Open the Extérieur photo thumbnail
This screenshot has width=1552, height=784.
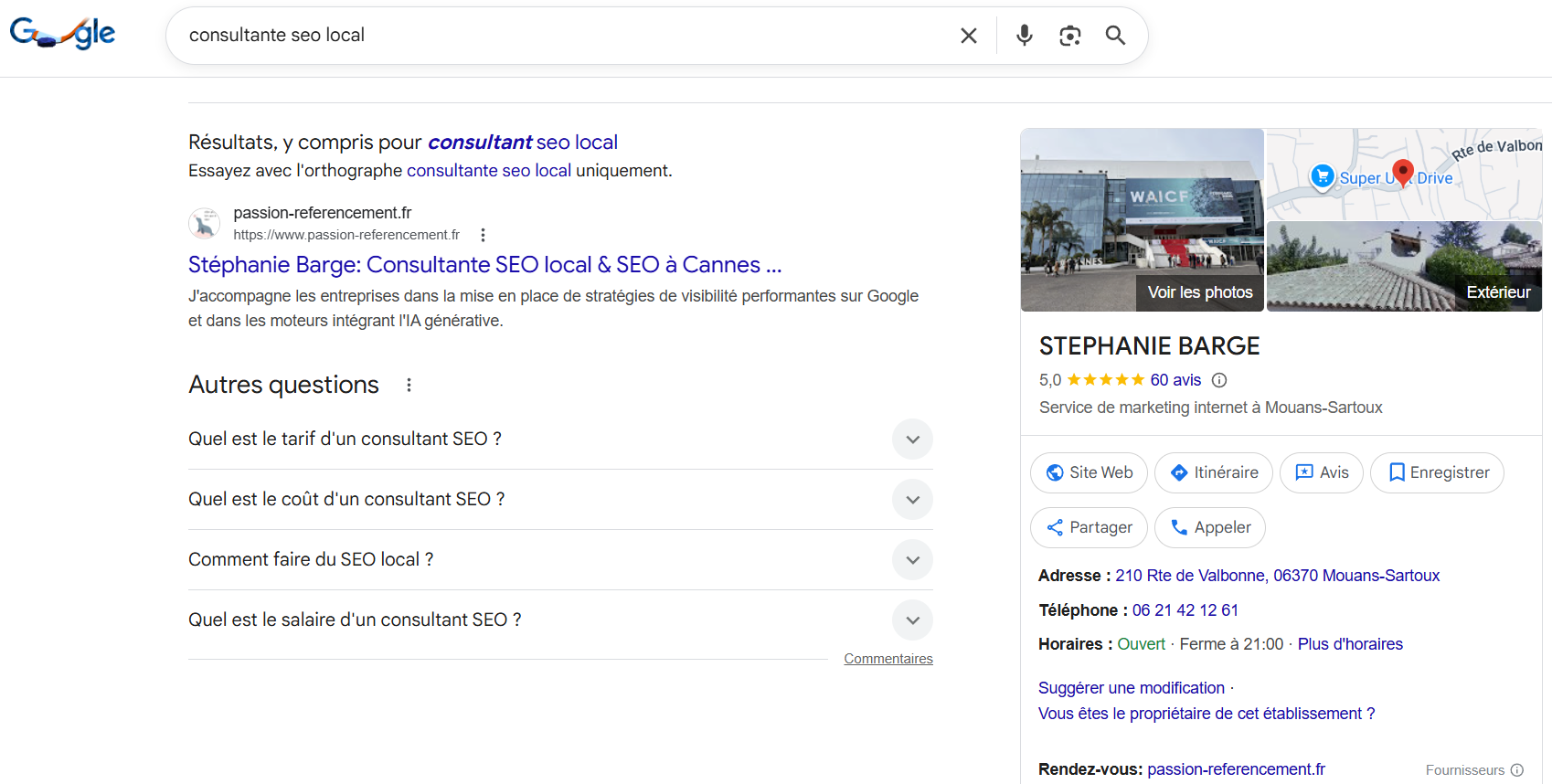pos(1404,267)
